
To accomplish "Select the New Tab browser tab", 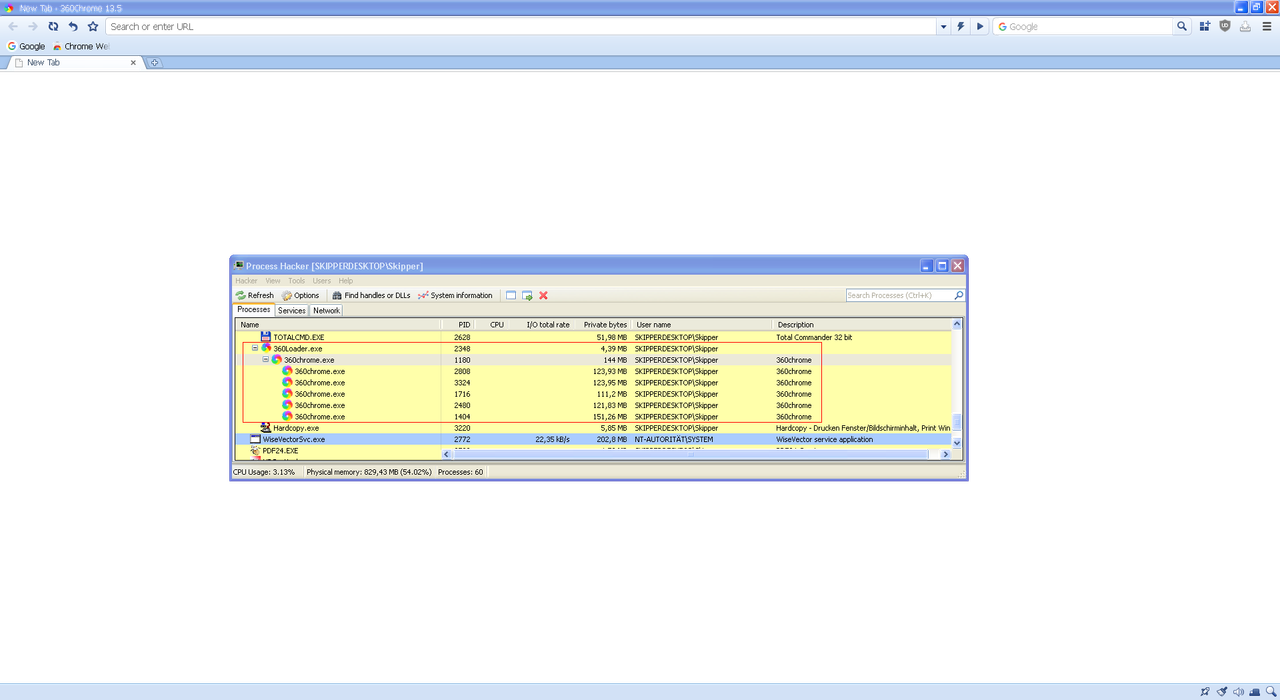I will tap(75, 63).
